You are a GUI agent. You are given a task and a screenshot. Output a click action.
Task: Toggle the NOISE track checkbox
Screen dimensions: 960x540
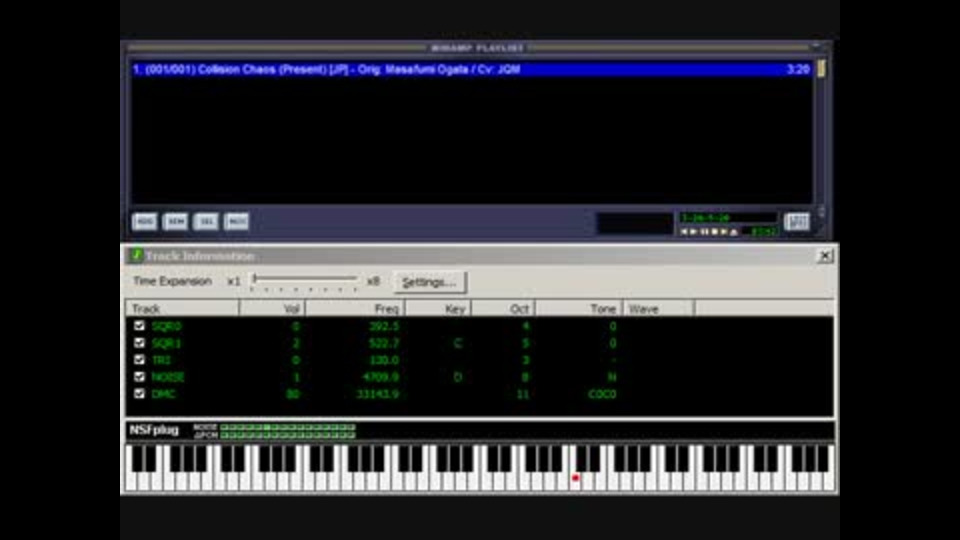click(139, 377)
